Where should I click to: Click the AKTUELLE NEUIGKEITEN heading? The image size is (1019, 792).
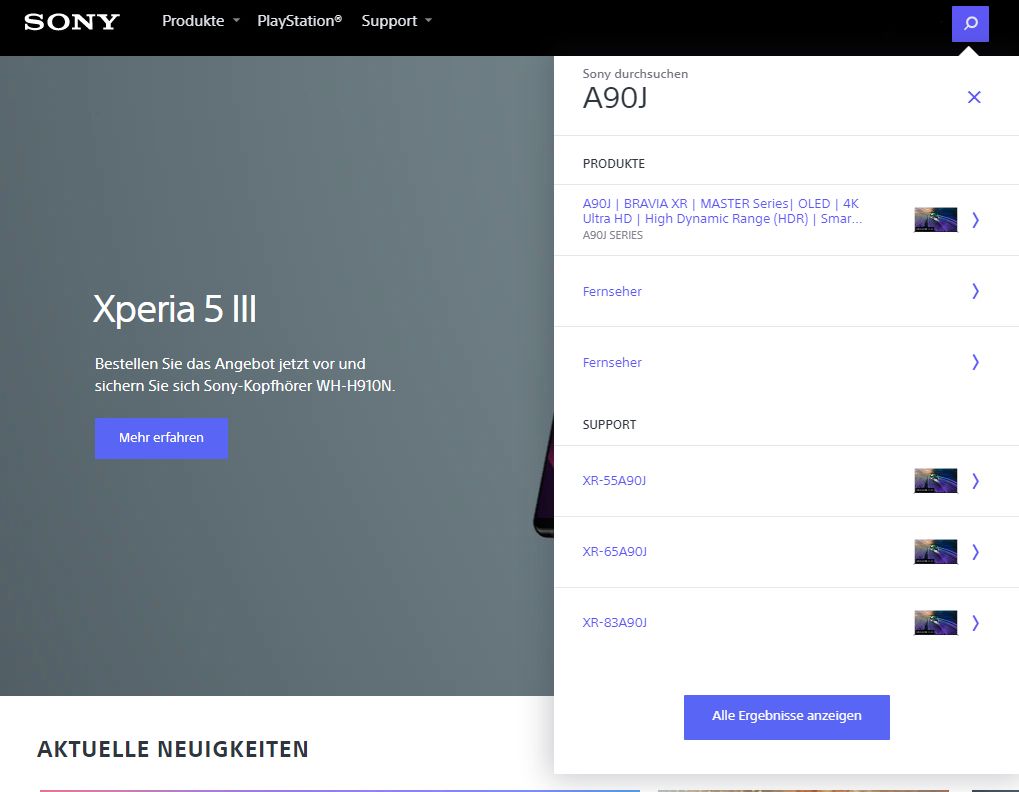tap(173, 748)
